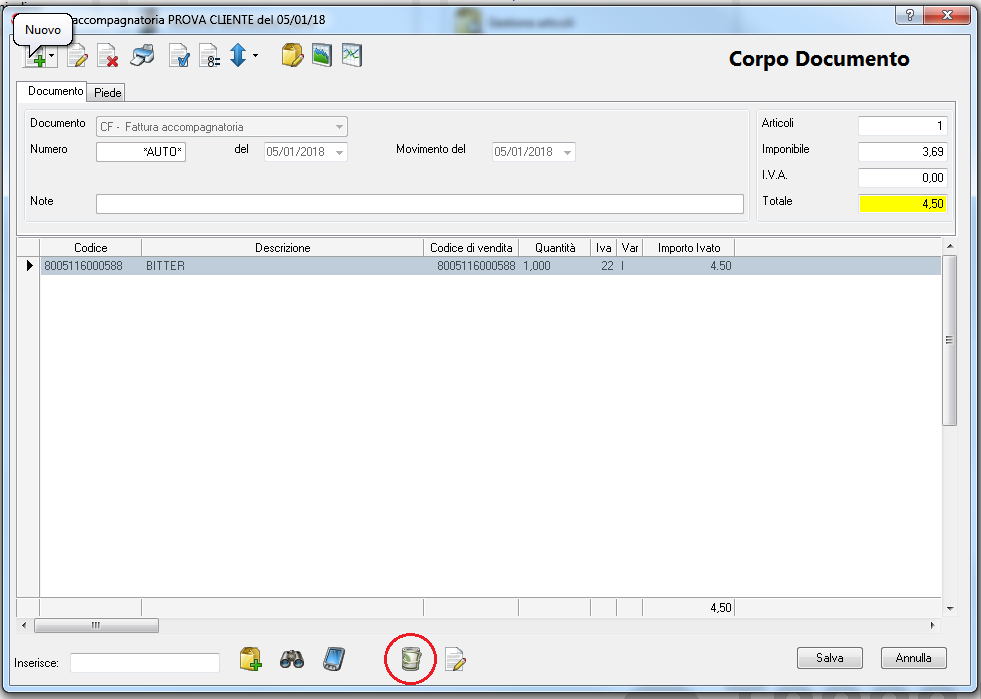Screen dimensions: 981x699
Task: Click the blue up-down arrows icon
Action: point(238,57)
